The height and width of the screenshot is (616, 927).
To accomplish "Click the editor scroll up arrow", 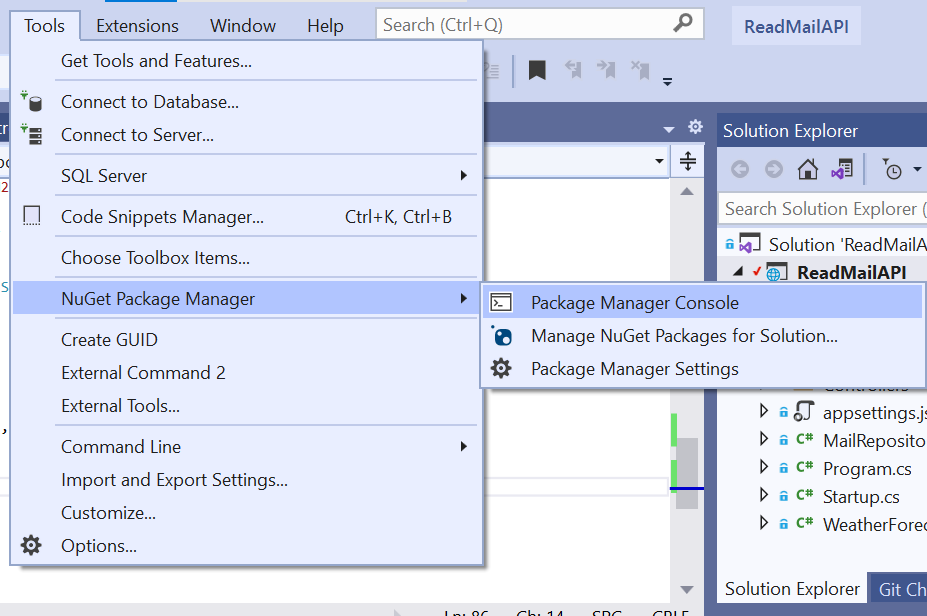I will (687, 192).
